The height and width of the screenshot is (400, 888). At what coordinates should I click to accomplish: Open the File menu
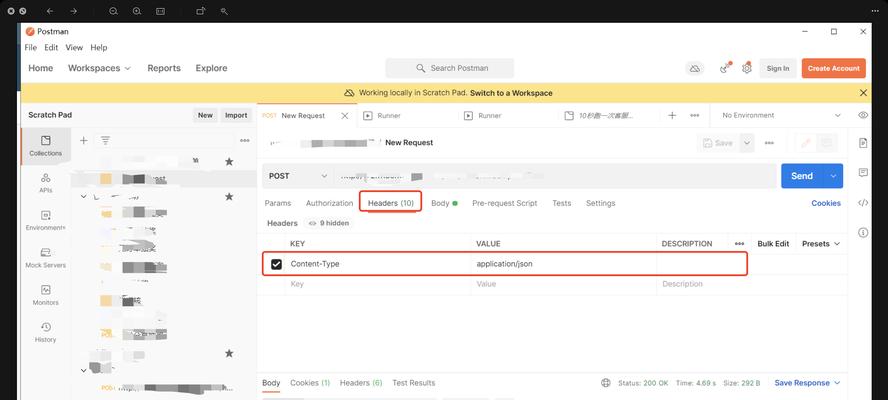[x=31, y=48]
